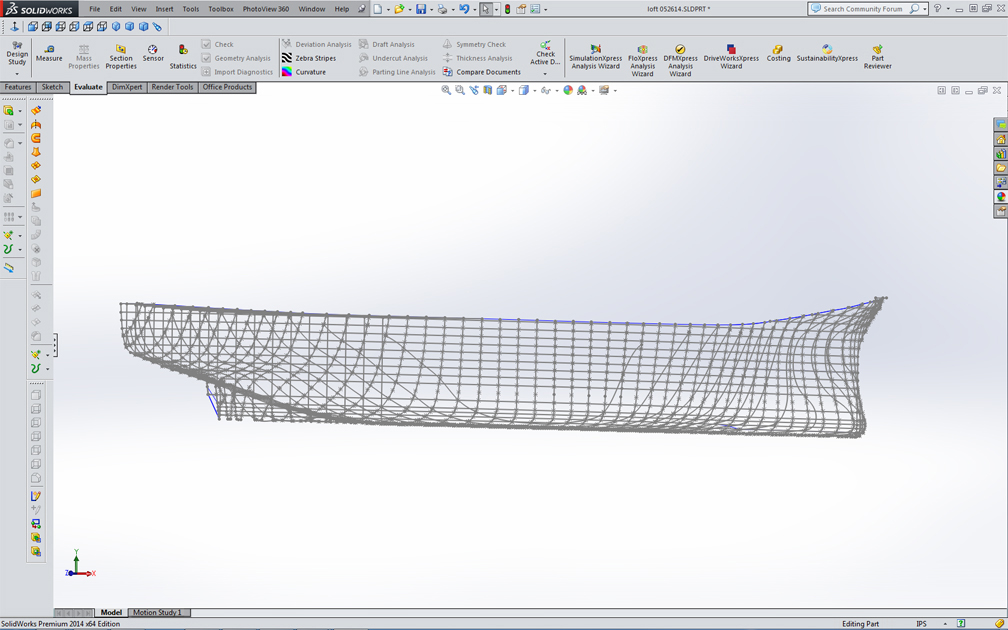Open Compare Documents tool
Screen dimensions: 1008x630
point(482,72)
